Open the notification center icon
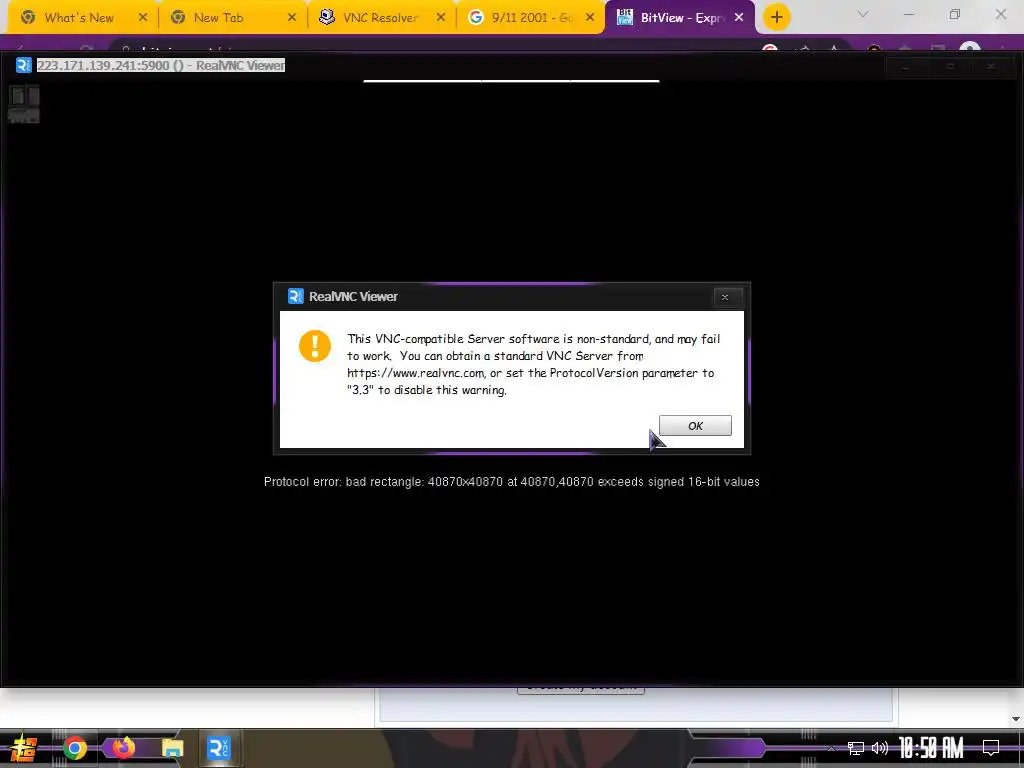The height and width of the screenshot is (768, 1024). tap(991, 748)
